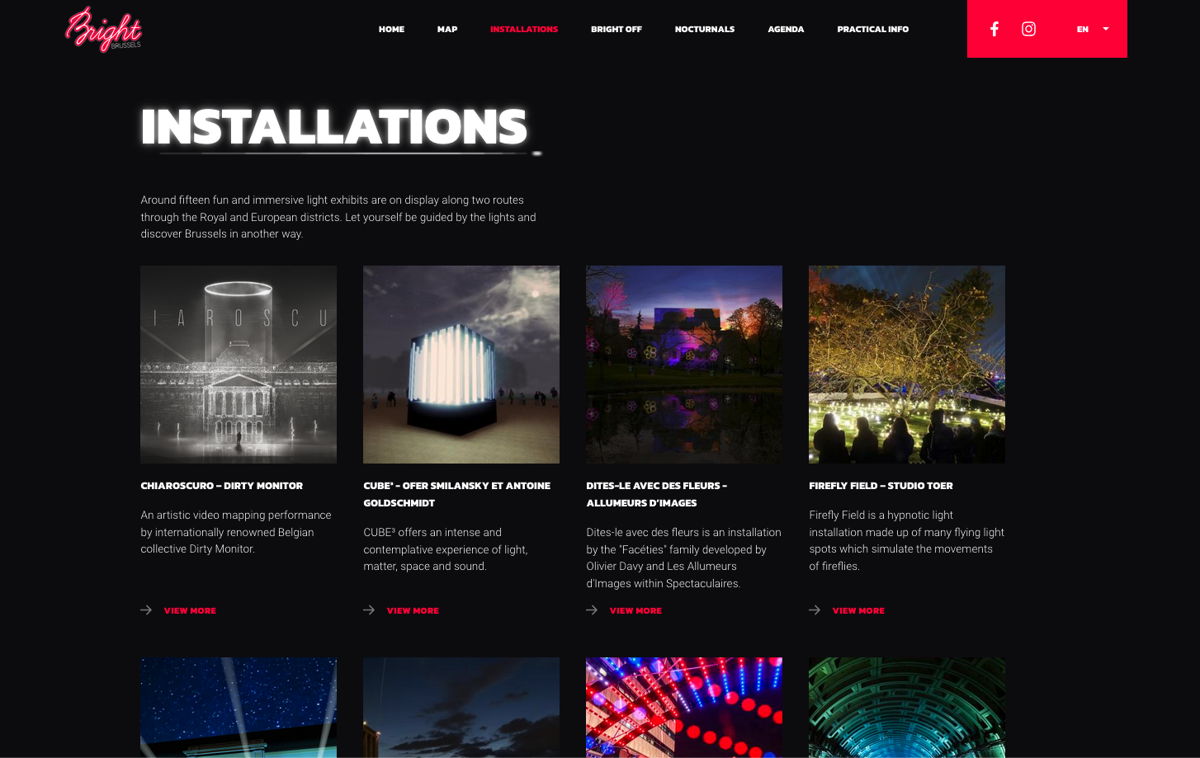Click arrow icon beside CUBE³ View More
Screen dimensions: 1200x758
pos(369,610)
